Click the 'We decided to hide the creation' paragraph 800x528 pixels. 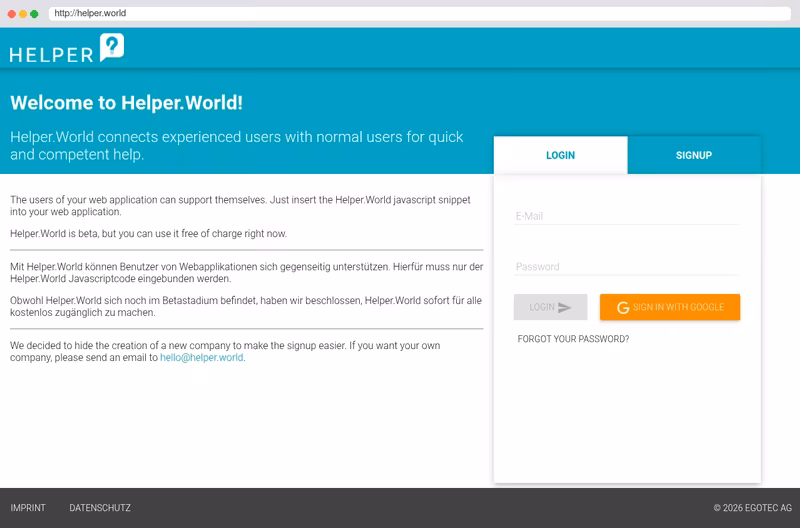[225, 351]
